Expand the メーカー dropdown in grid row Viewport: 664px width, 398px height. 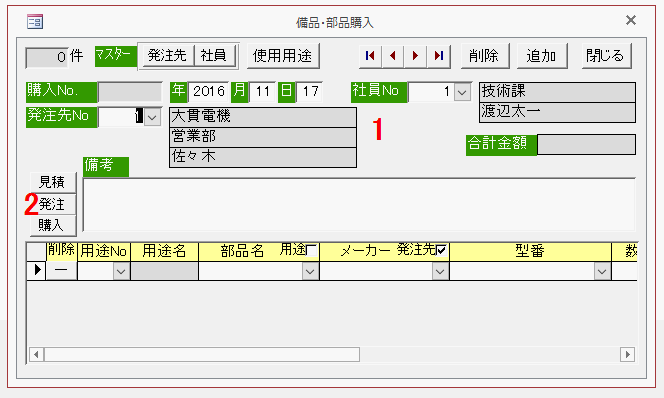point(440,271)
